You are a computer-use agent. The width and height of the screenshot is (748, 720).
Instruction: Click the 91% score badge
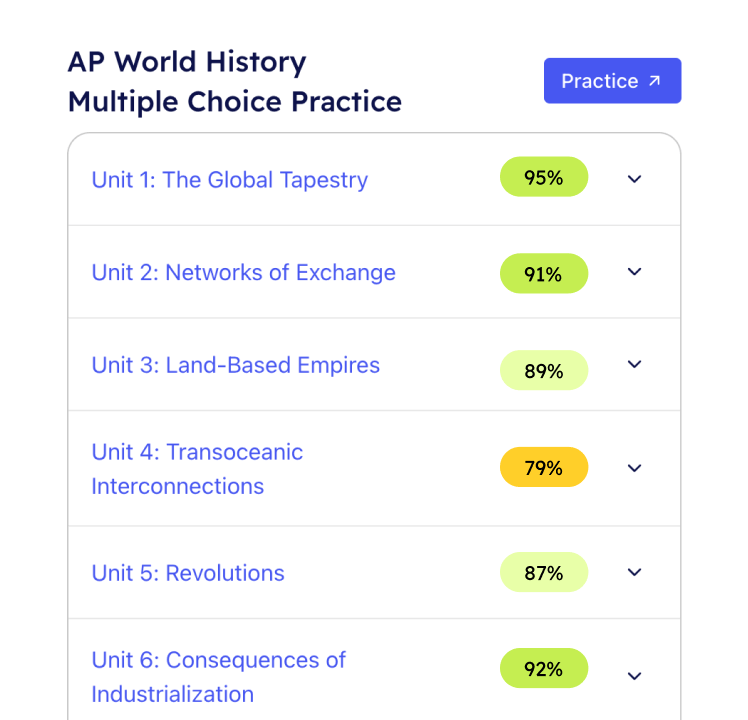(544, 273)
